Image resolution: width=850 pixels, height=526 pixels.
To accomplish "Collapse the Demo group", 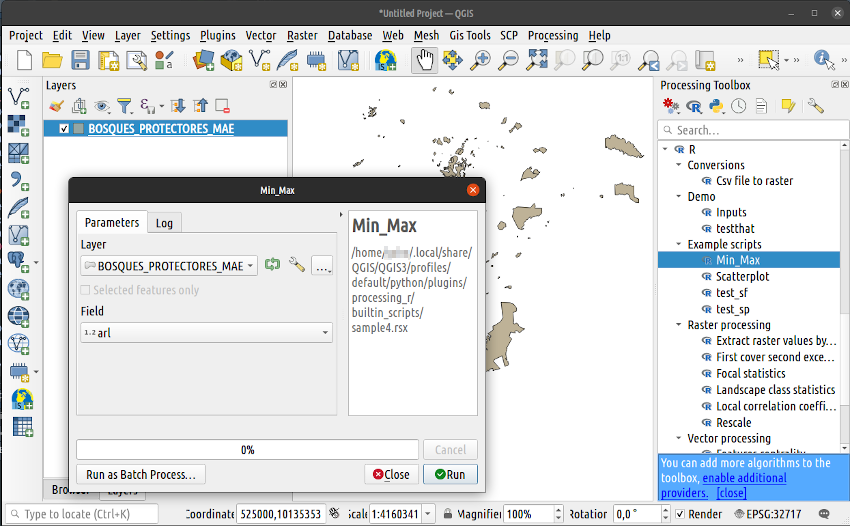I will (678, 196).
